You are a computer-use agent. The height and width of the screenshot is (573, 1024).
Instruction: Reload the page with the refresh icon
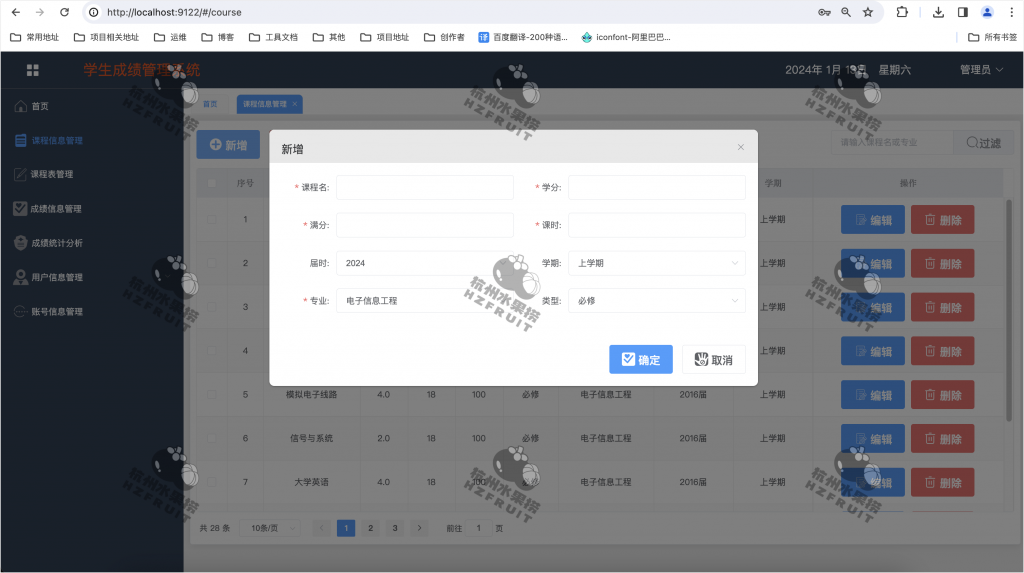tap(64, 12)
